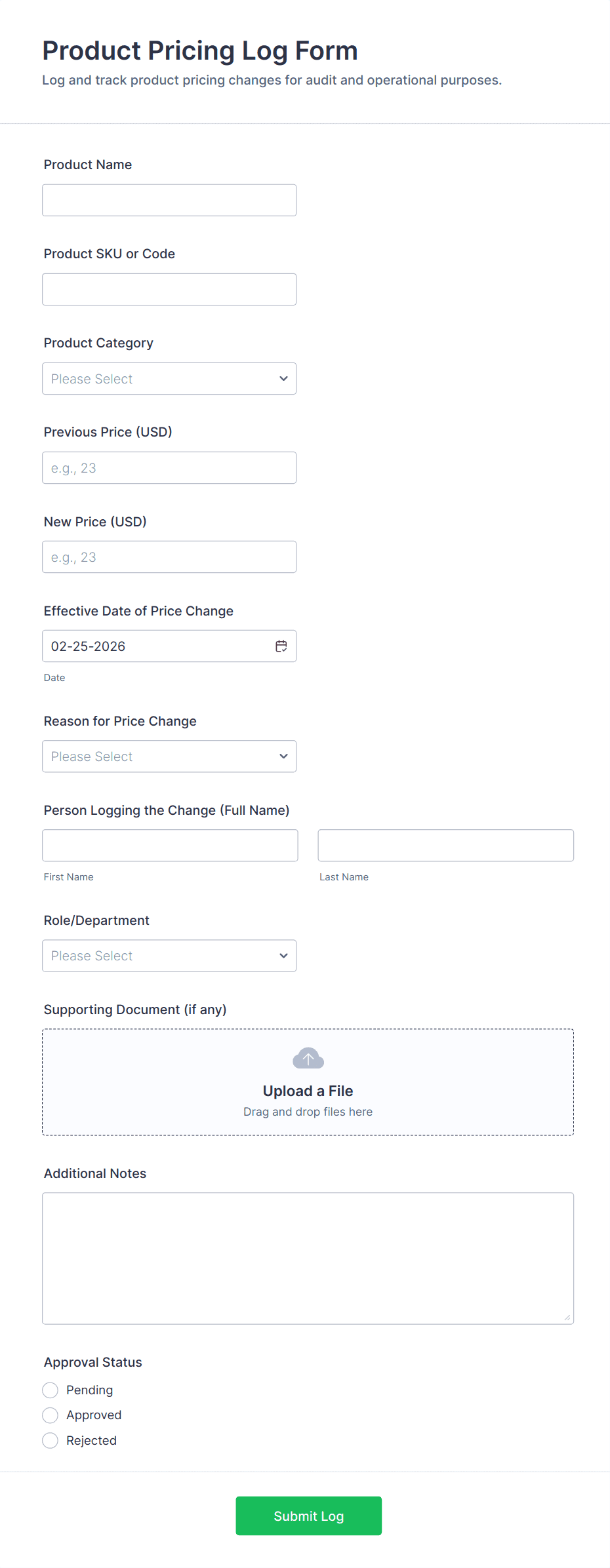610x1568 pixels.
Task: Focus the Product Name input field
Action: [169, 201]
